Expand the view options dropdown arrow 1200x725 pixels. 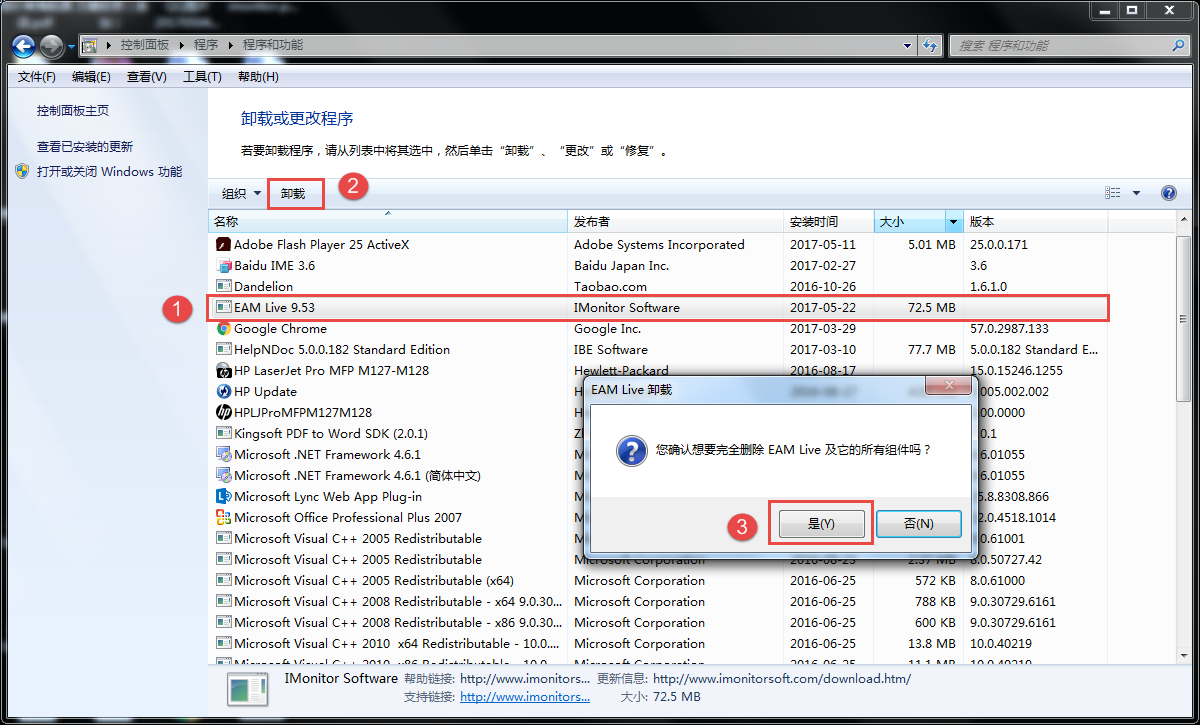[1136, 193]
